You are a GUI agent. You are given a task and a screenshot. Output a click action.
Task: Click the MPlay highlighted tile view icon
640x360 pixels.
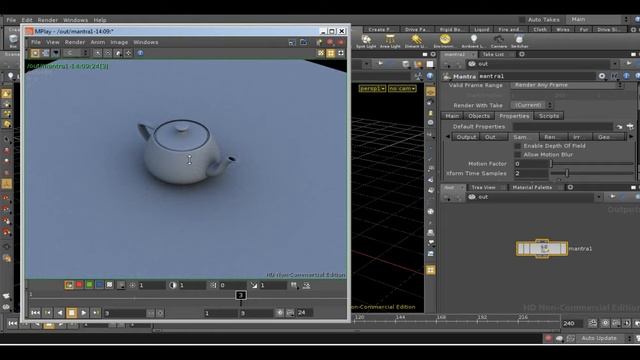pyautogui.click(x=331, y=53)
